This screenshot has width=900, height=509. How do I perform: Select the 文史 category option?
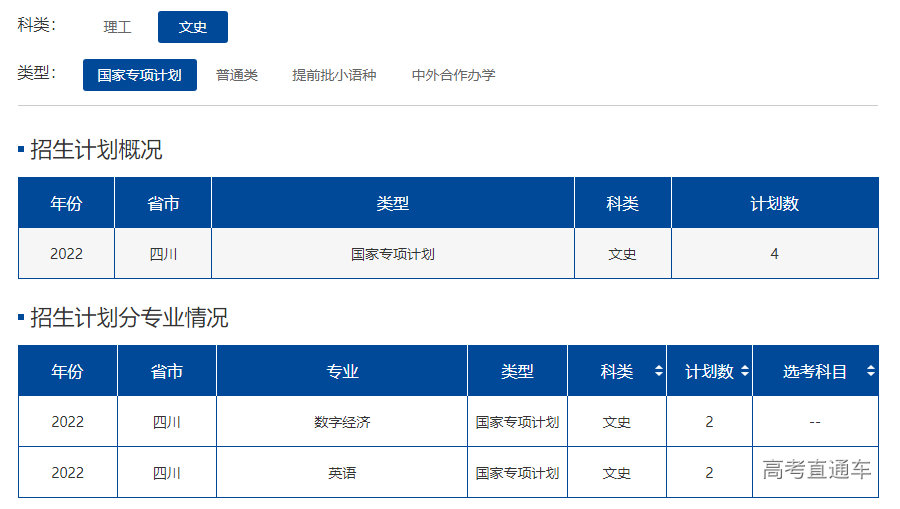[x=193, y=27]
